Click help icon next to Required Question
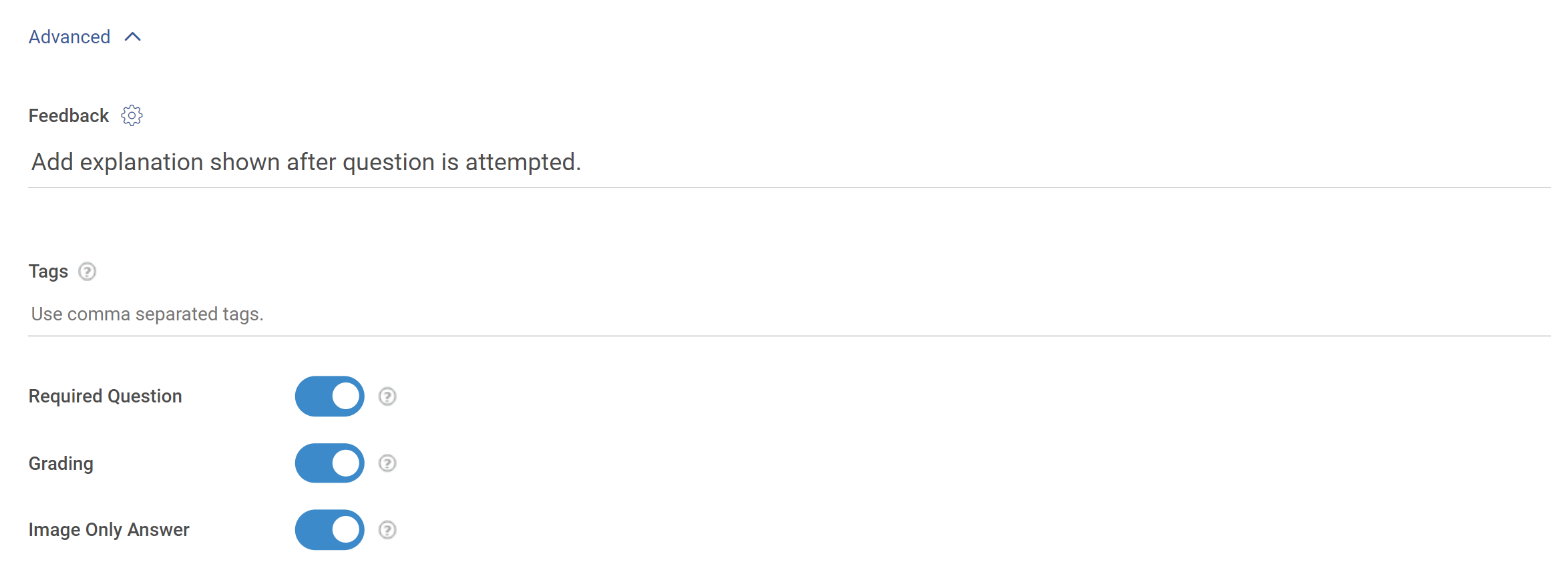This screenshot has width=1551, height=580. (x=388, y=396)
